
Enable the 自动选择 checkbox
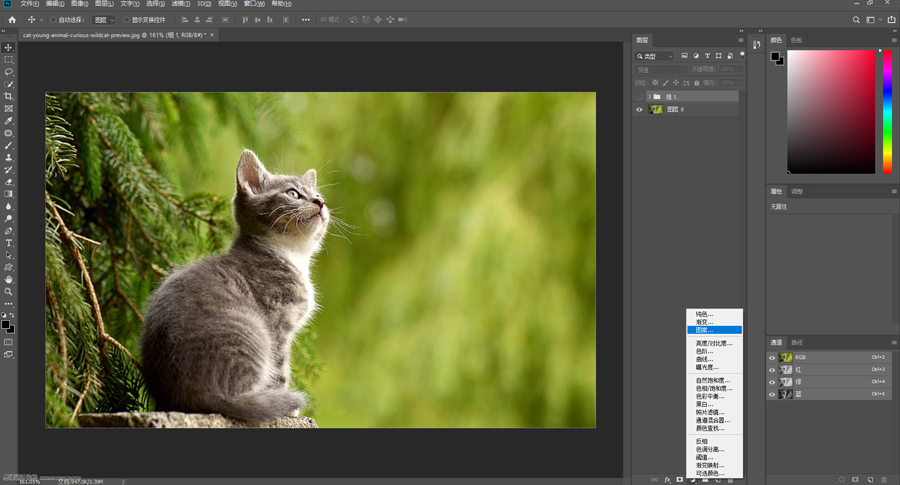coord(54,20)
